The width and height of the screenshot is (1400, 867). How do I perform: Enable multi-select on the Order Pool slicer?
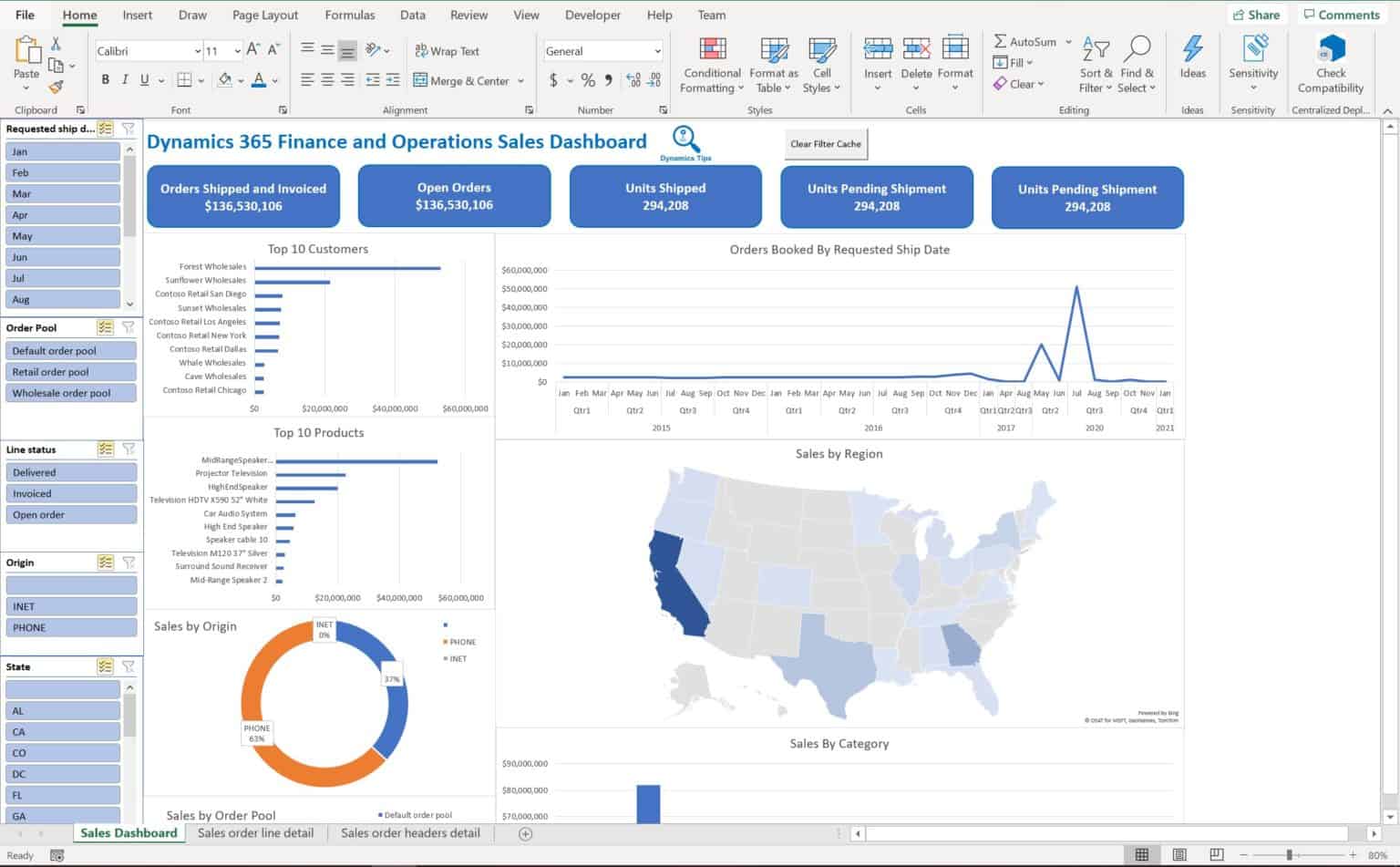(x=105, y=327)
